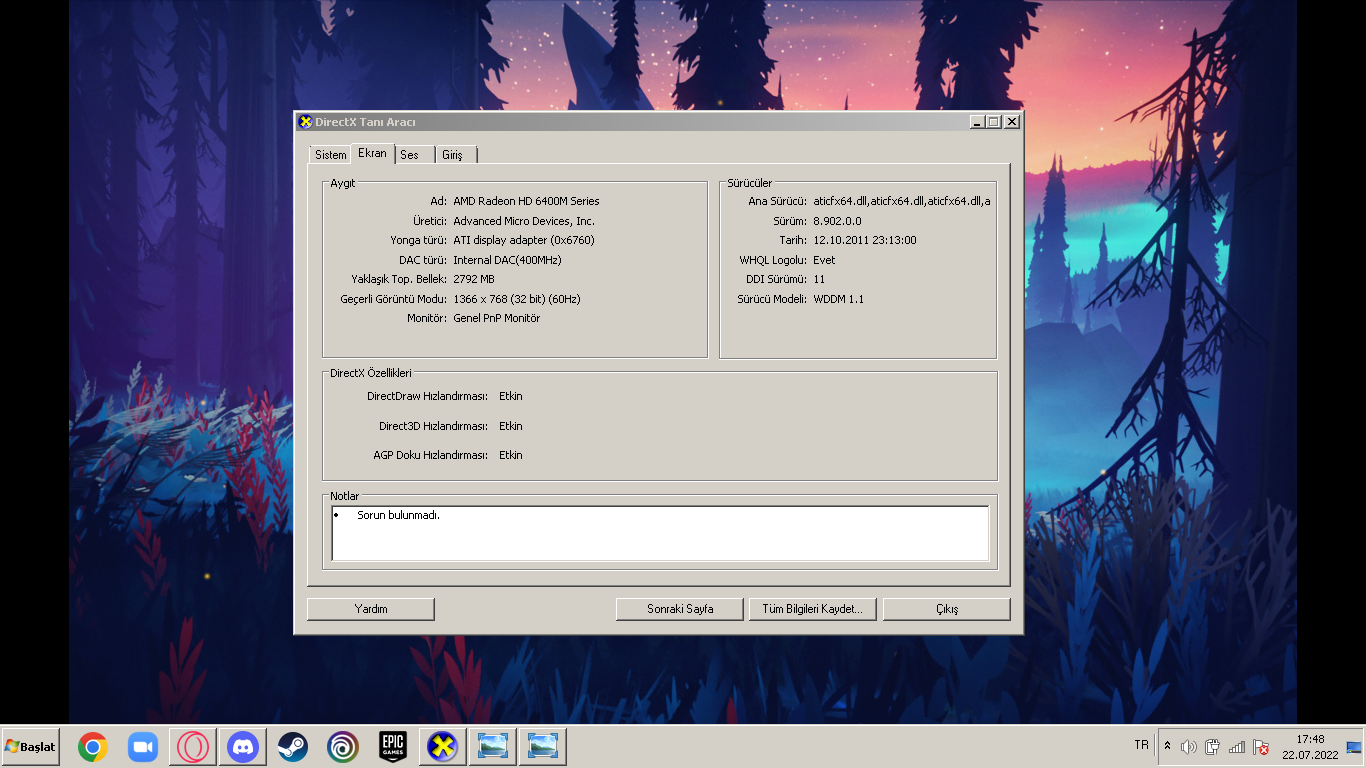The height and width of the screenshot is (768, 1366).
Task: Close the DirectX Tanı Aracı window
Action: (x=1012, y=122)
